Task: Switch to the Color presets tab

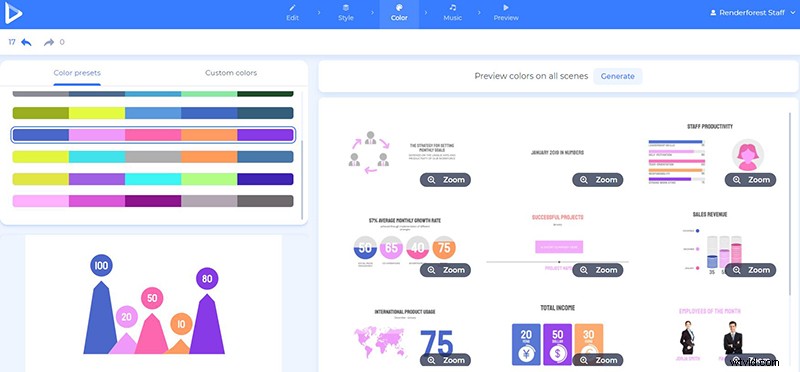Action: pos(77,73)
